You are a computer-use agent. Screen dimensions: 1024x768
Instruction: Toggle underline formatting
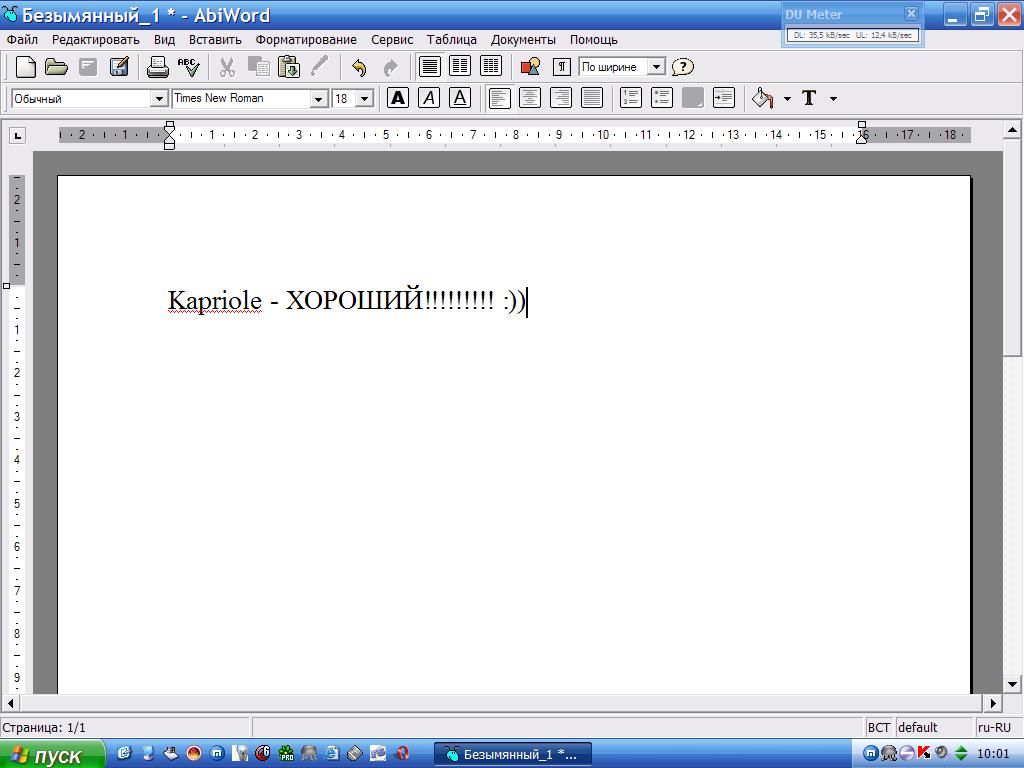pyautogui.click(x=460, y=98)
